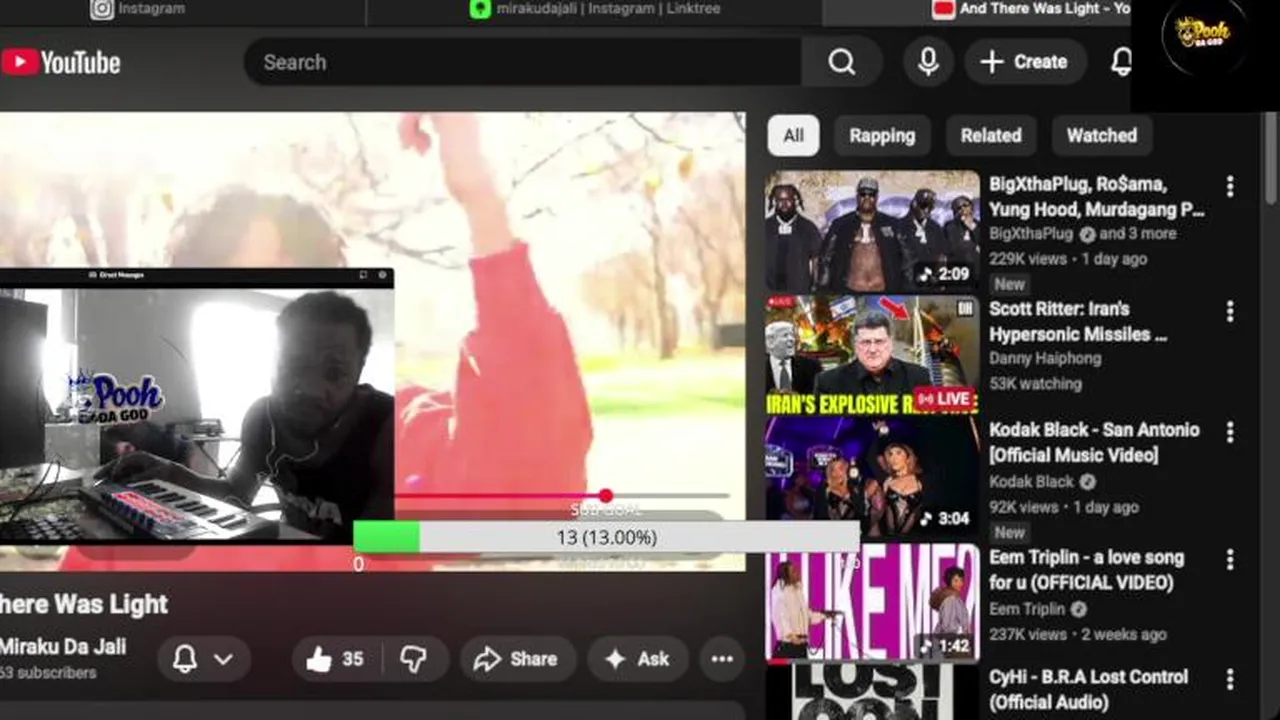Dislike the video with thumbs down
Image resolution: width=1280 pixels, height=720 pixels.
413,659
